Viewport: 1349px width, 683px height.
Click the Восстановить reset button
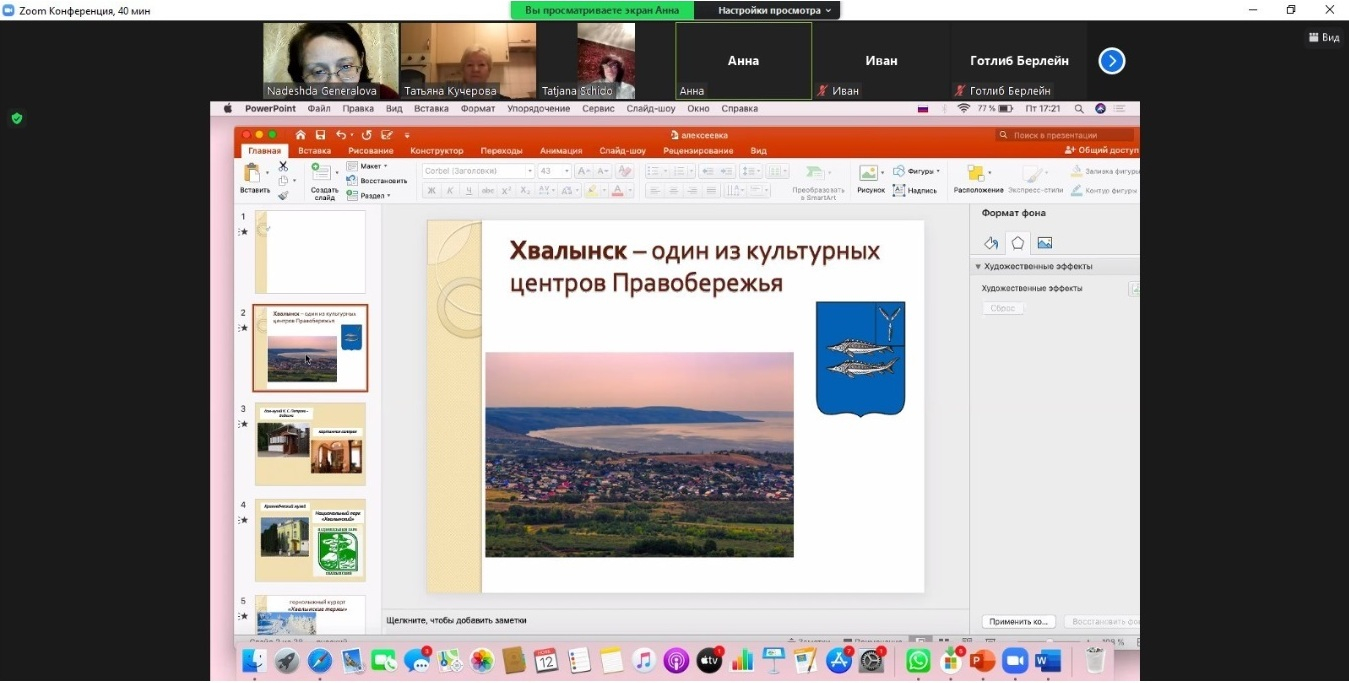pos(377,181)
